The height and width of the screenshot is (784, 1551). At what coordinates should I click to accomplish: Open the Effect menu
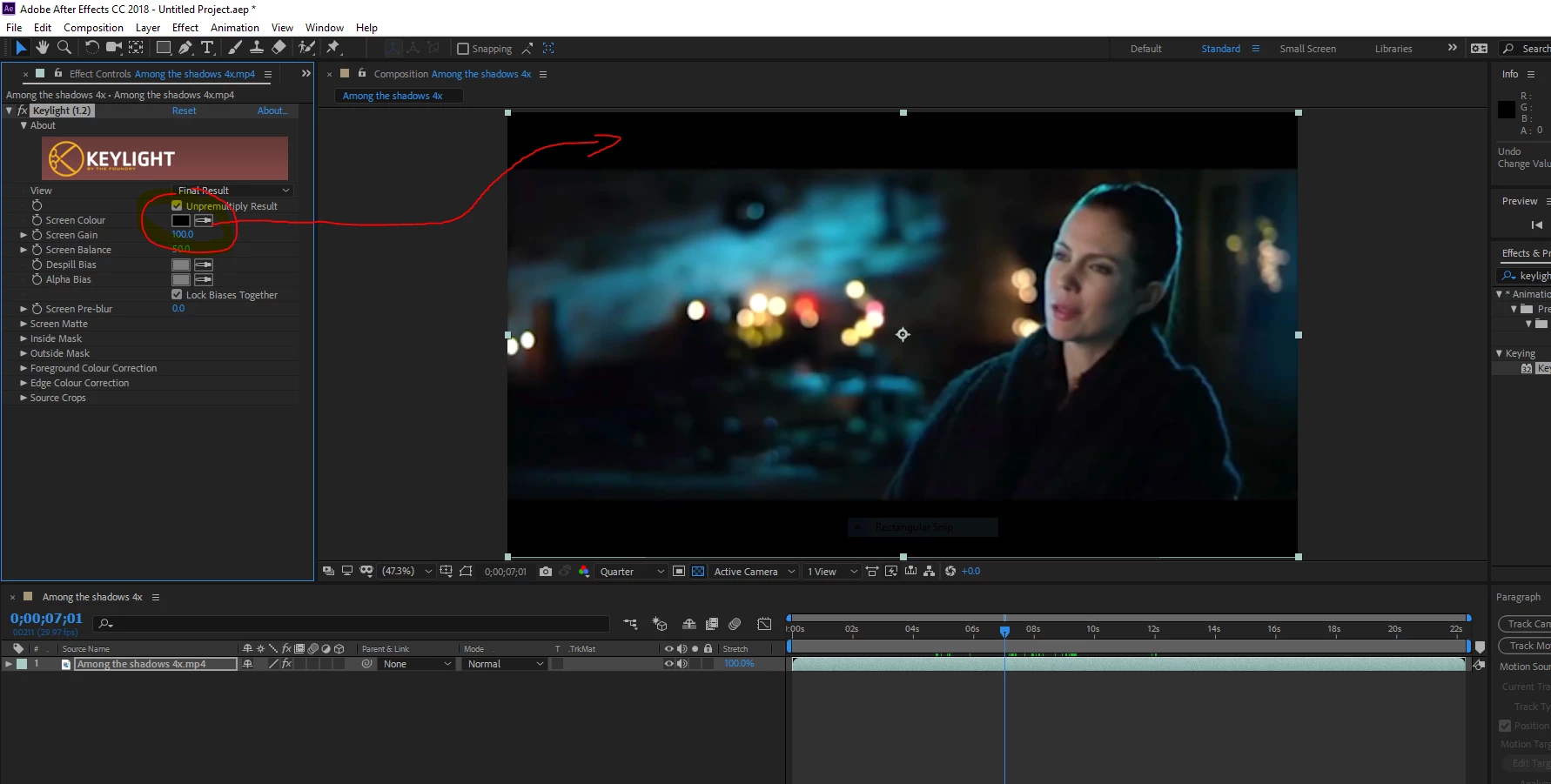tap(185, 28)
